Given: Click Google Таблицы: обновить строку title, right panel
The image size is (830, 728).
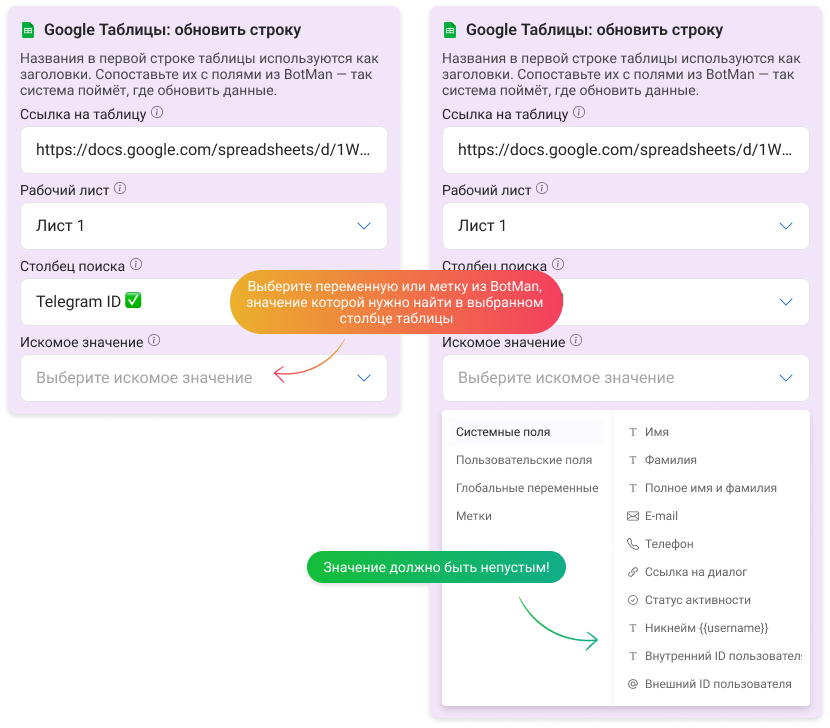Looking at the screenshot, I should click(x=594, y=30).
